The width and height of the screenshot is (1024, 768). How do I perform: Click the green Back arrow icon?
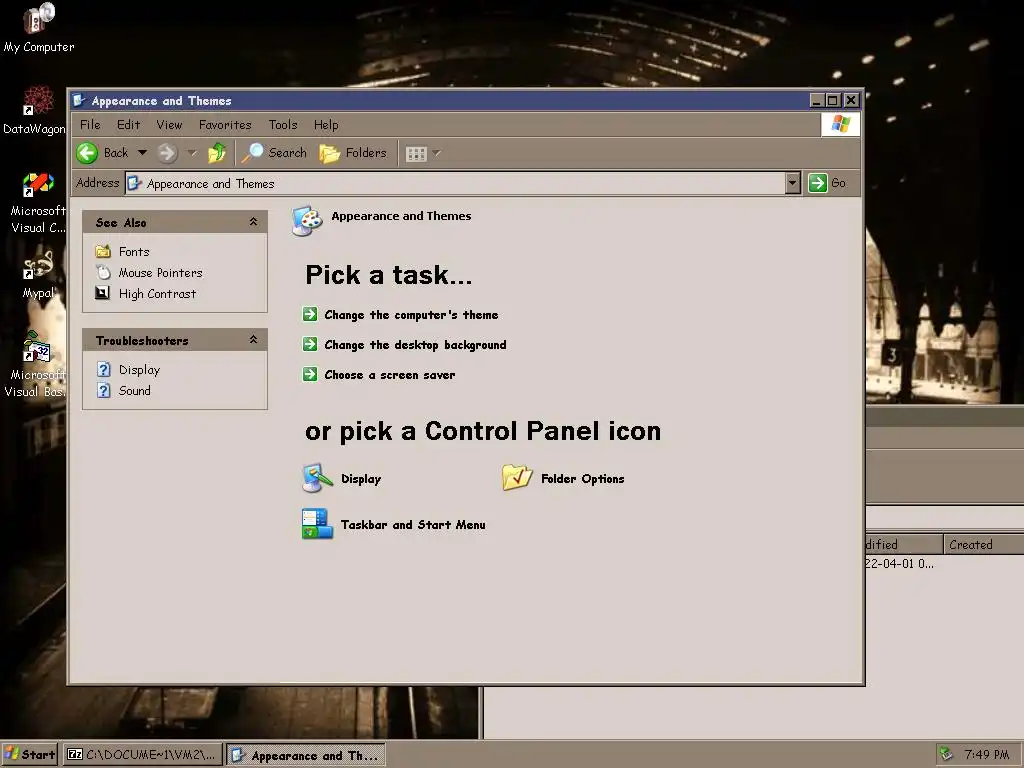coord(87,153)
